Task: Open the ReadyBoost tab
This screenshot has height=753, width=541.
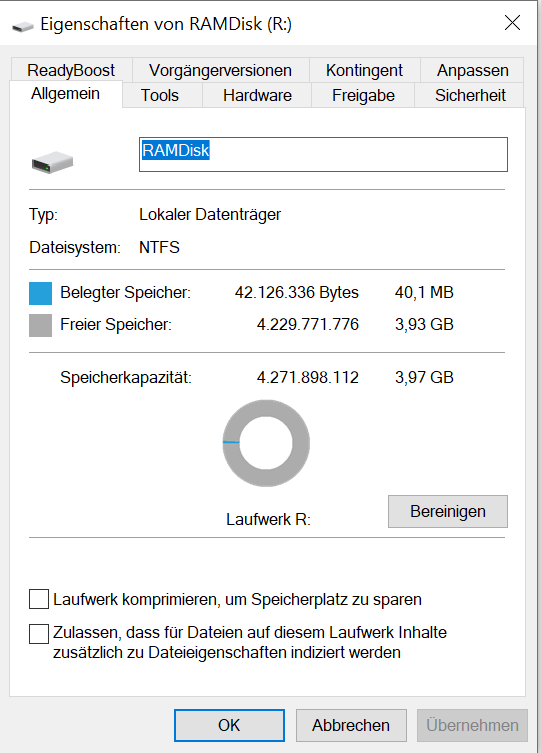Action: click(71, 71)
